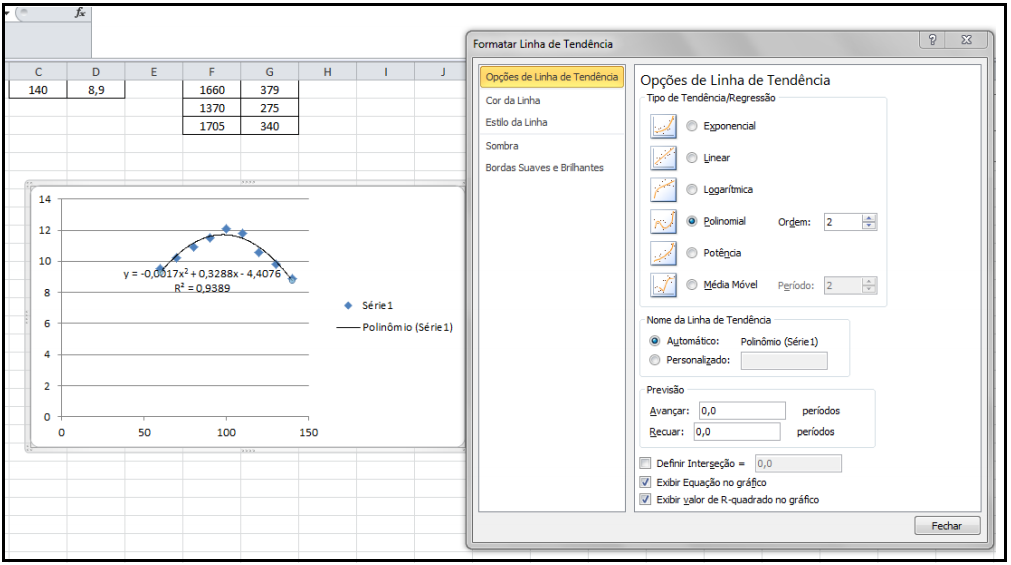Select the Exponencial radio button
This screenshot has height=565, width=1011.
pyautogui.click(x=692, y=126)
